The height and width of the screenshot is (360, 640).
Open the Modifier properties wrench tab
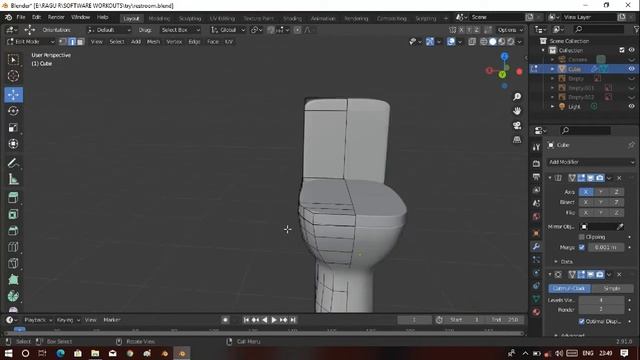536,246
